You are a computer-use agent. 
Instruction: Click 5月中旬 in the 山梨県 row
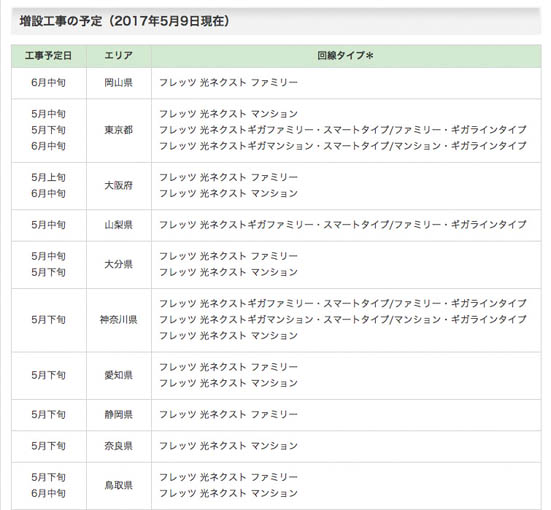coord(48,225)
